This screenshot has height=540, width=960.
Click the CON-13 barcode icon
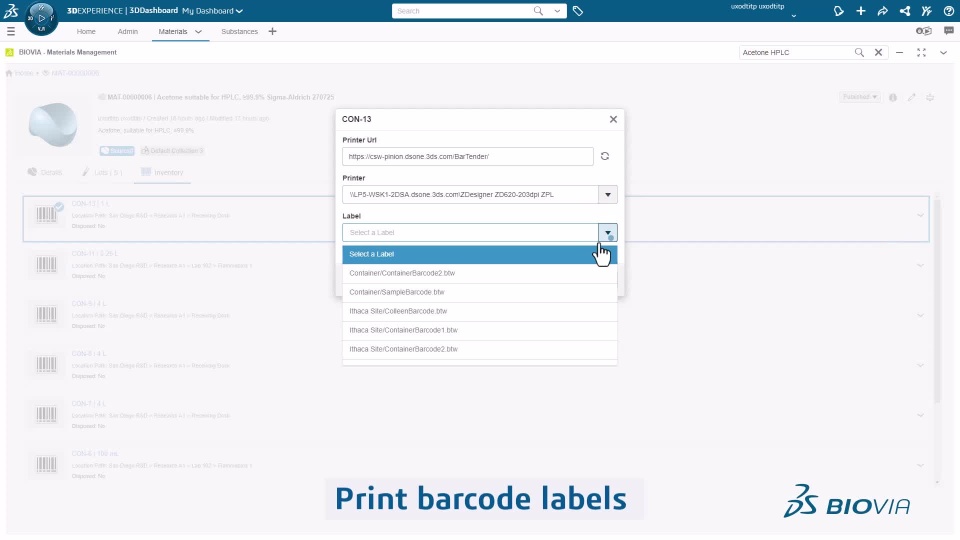pos(46,214)
